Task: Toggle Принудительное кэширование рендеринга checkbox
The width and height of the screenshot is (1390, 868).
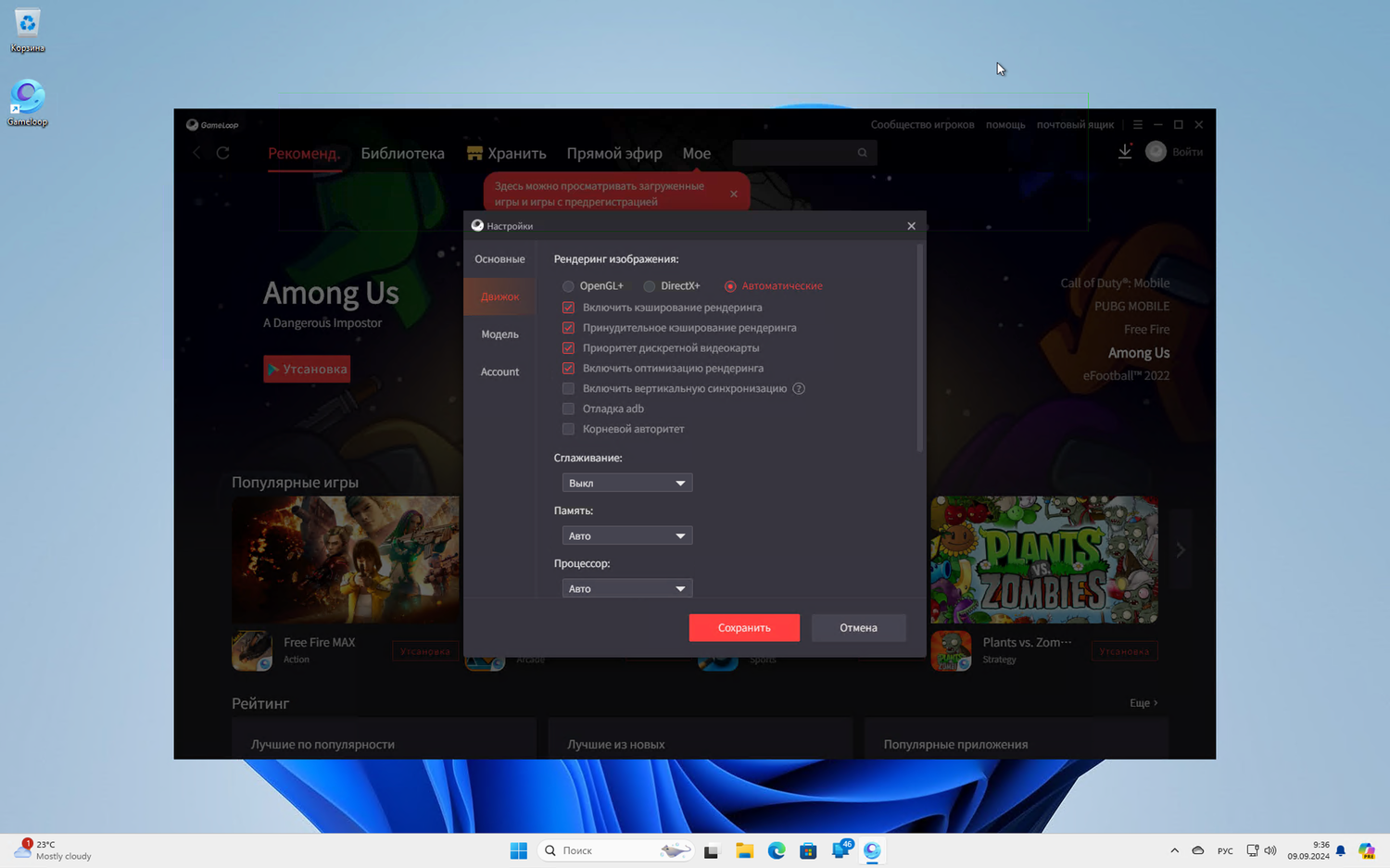Action: click(568, 328)
